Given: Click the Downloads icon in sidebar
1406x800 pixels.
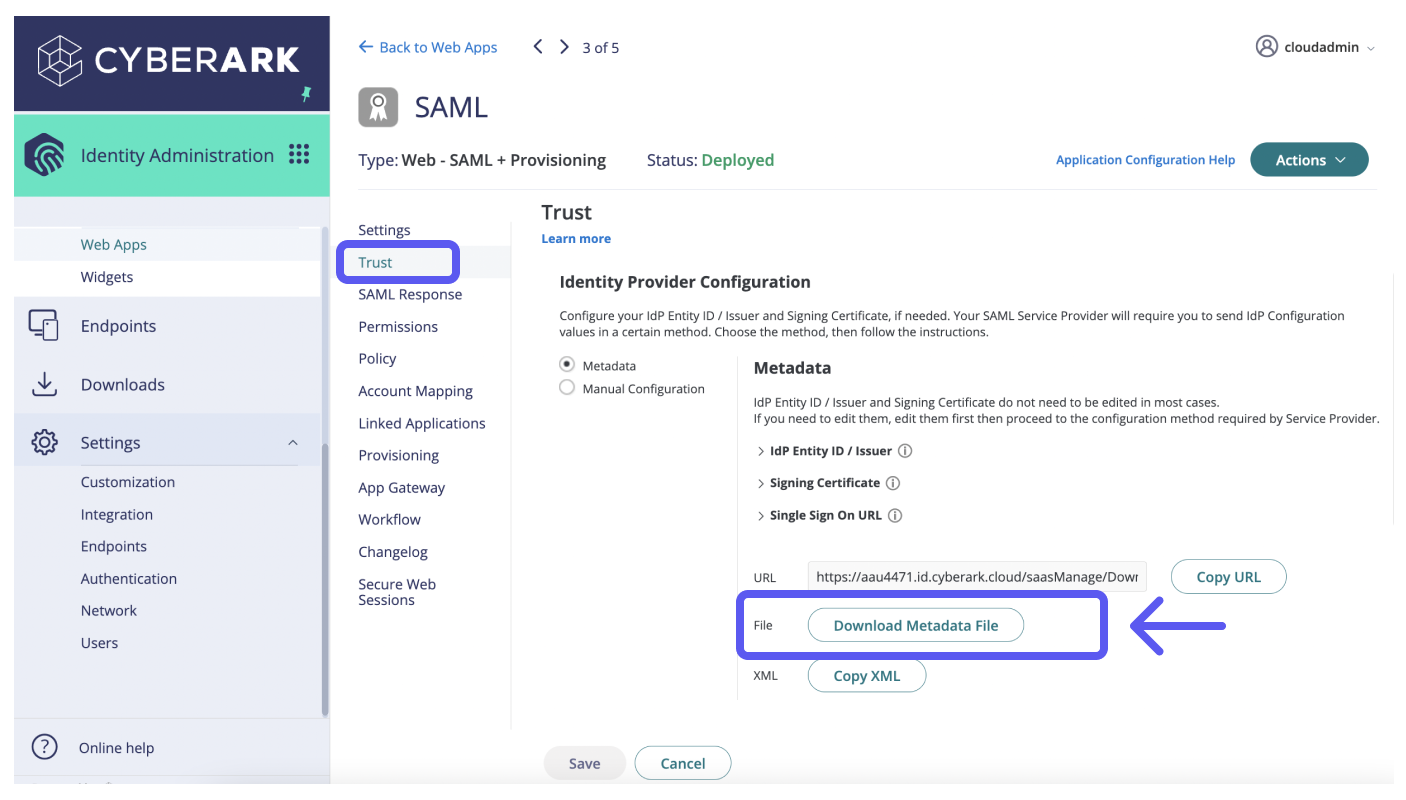Looking at the screenshot, I should (44, 384).
